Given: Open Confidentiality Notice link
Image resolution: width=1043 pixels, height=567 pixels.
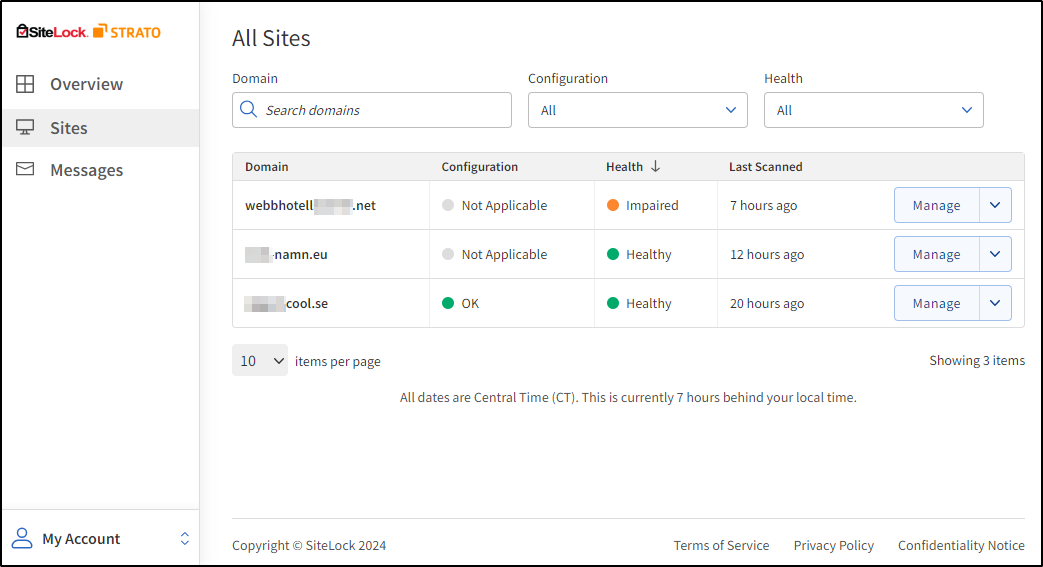Looking at the screenshot, I should (961, 545).
